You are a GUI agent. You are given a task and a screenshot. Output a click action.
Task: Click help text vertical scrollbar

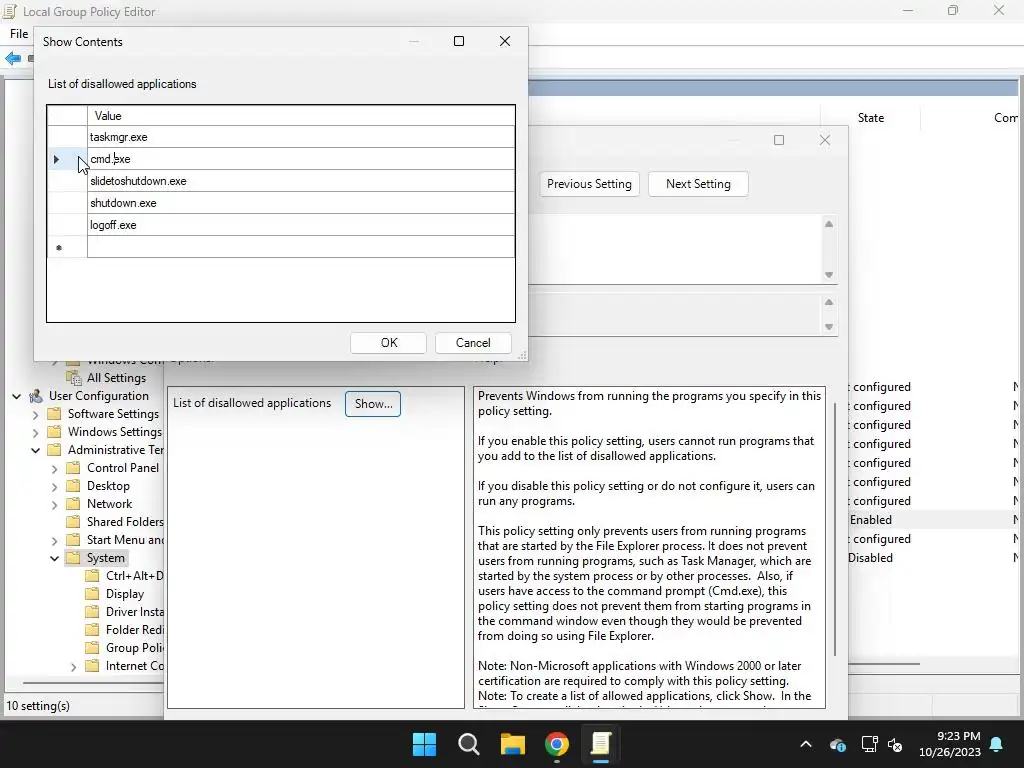(x=835, y=529)
